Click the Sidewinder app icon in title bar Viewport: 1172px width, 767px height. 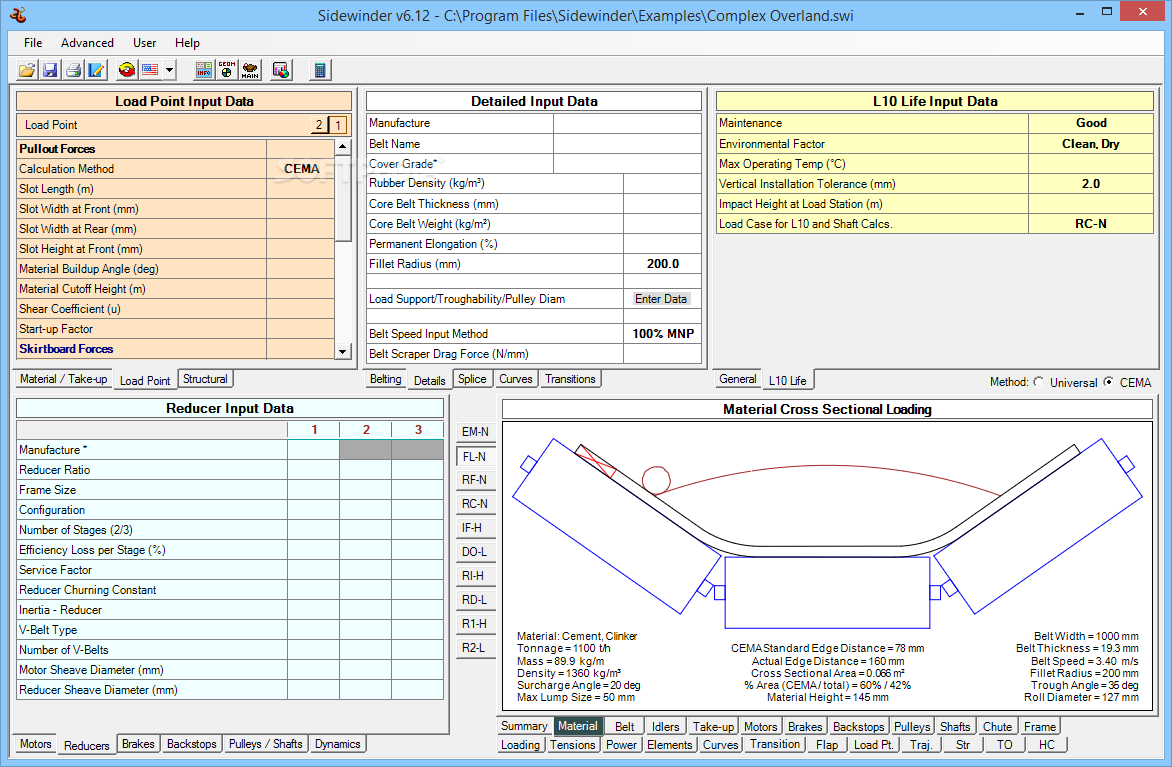point(19,14)
